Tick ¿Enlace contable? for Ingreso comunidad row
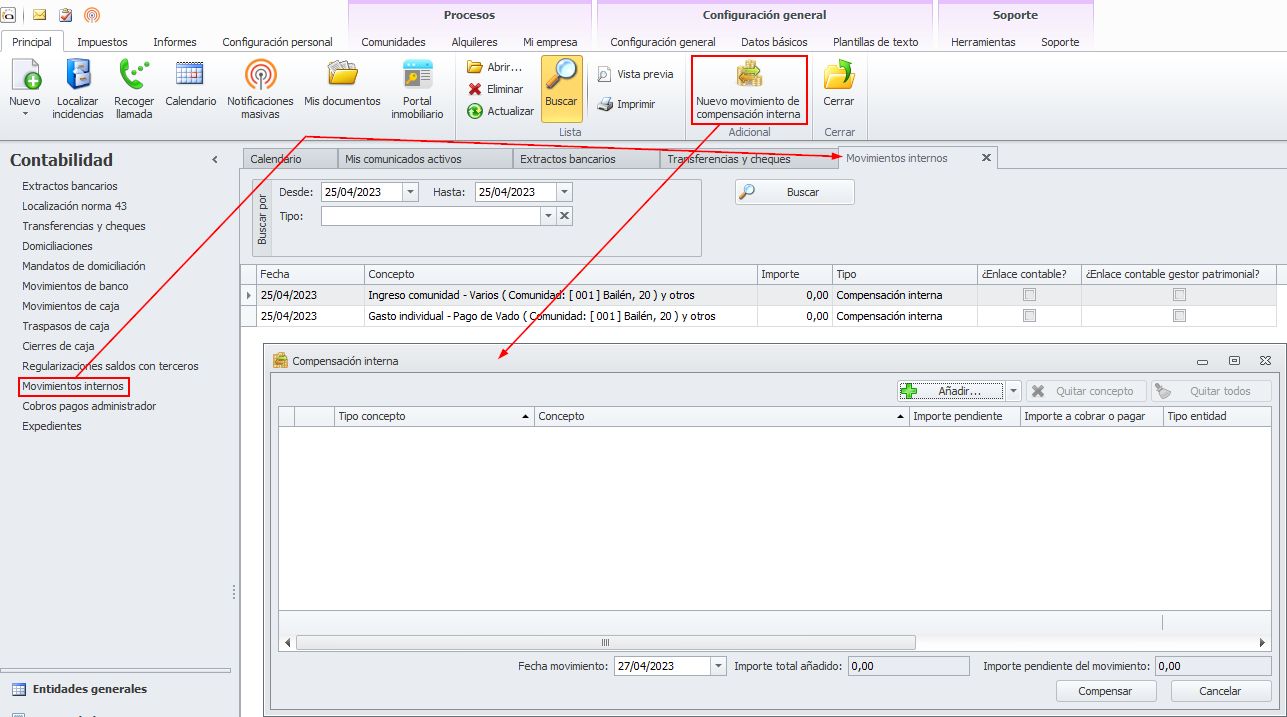This screenshot has height=717, width=1287. (1029, 295)
